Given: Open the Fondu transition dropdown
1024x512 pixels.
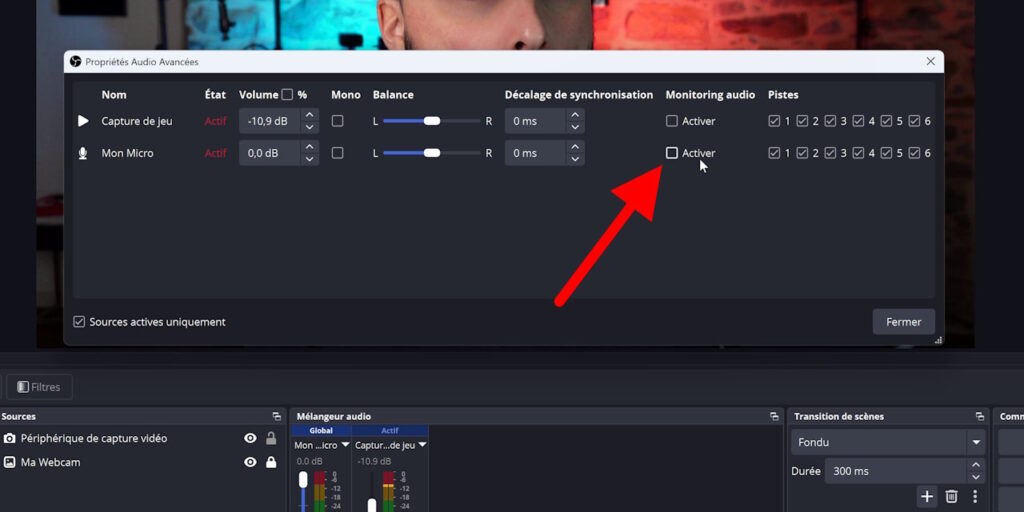Looking at the screenshot, I should (888, 442).
